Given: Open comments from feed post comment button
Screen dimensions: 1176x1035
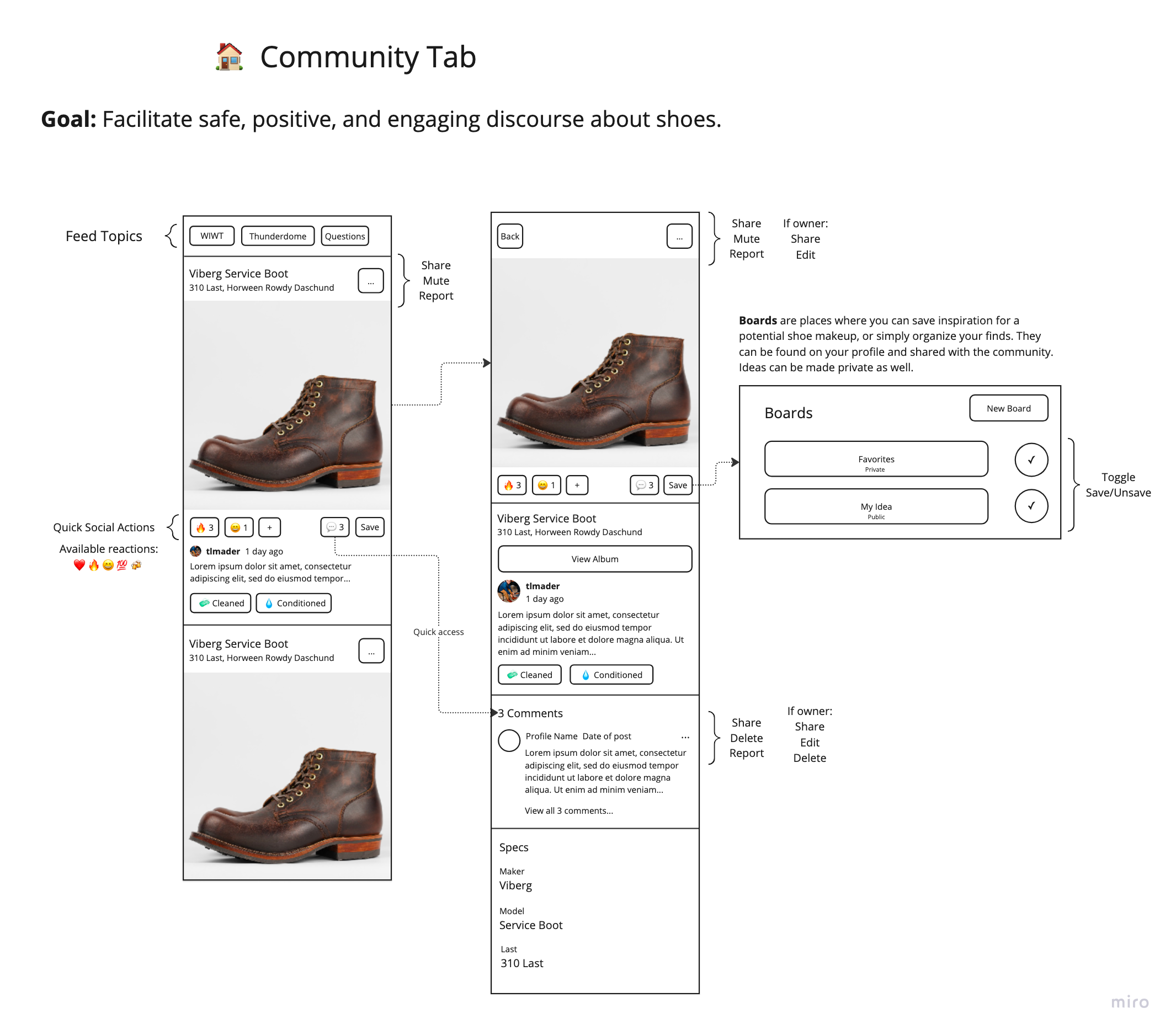Looking at the screenshot, I should coord(335,527).
